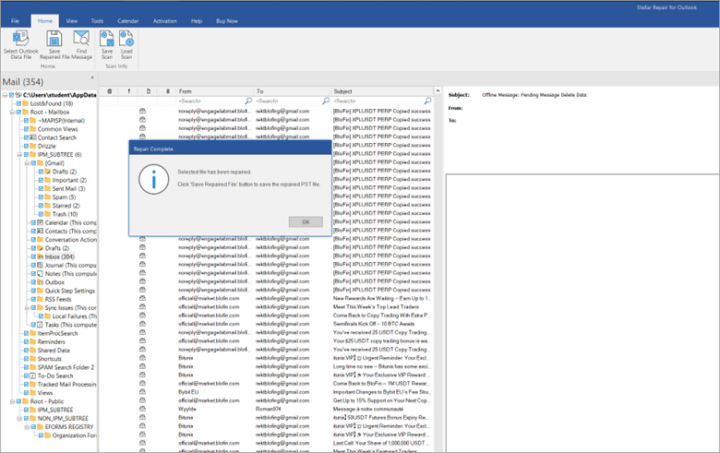Open the File menu
Viewport: 720px width, 453px height.
click(x=15, y=21)
